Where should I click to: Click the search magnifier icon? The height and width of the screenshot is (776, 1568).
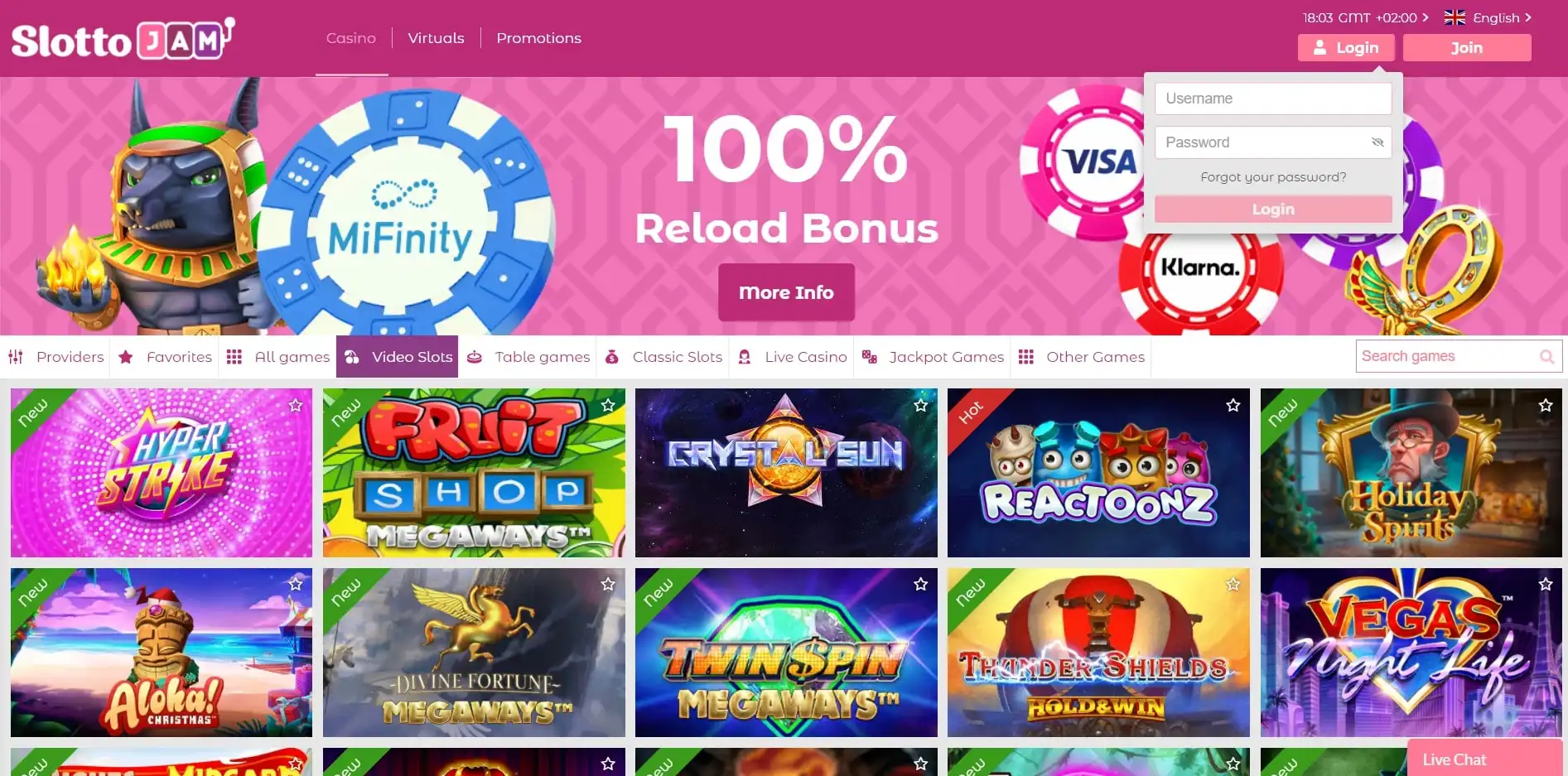(x=1546, y=356)
